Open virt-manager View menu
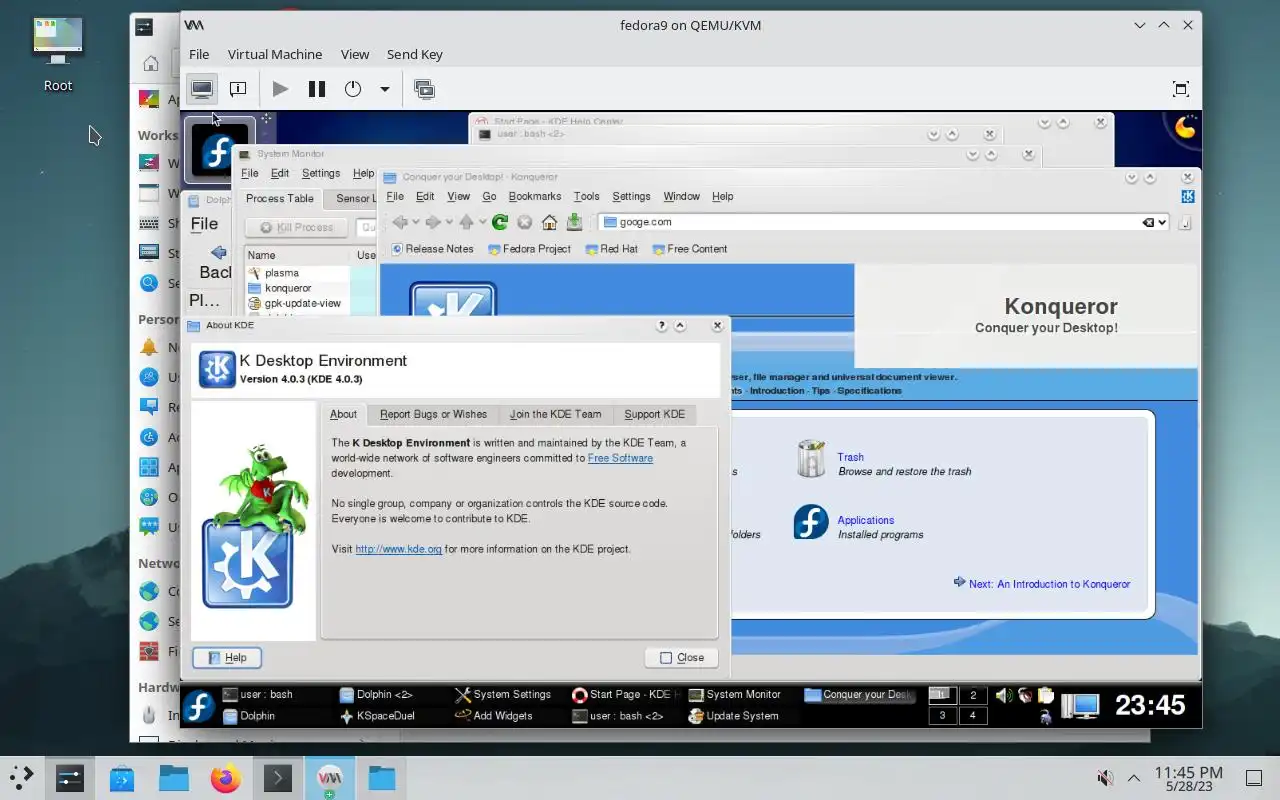Image resolution: width=1280 pixels, height=800 pixels. click(355, 54)
